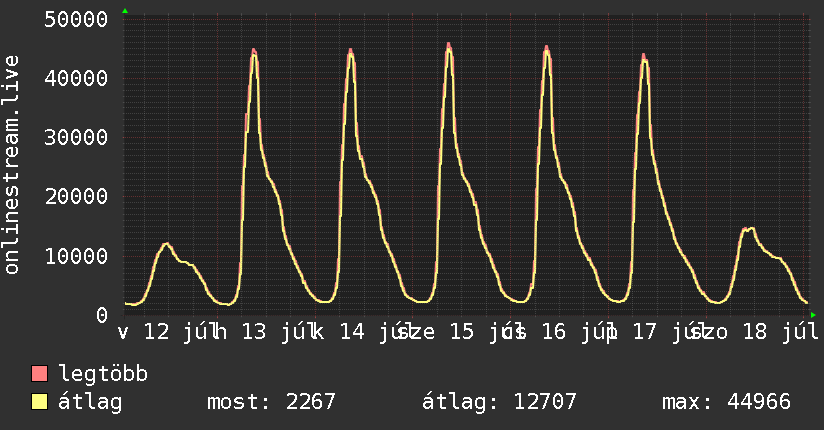Click the pink legtöbb legend swatch
This screenshot has width=824, height=430.
(39, 373)
